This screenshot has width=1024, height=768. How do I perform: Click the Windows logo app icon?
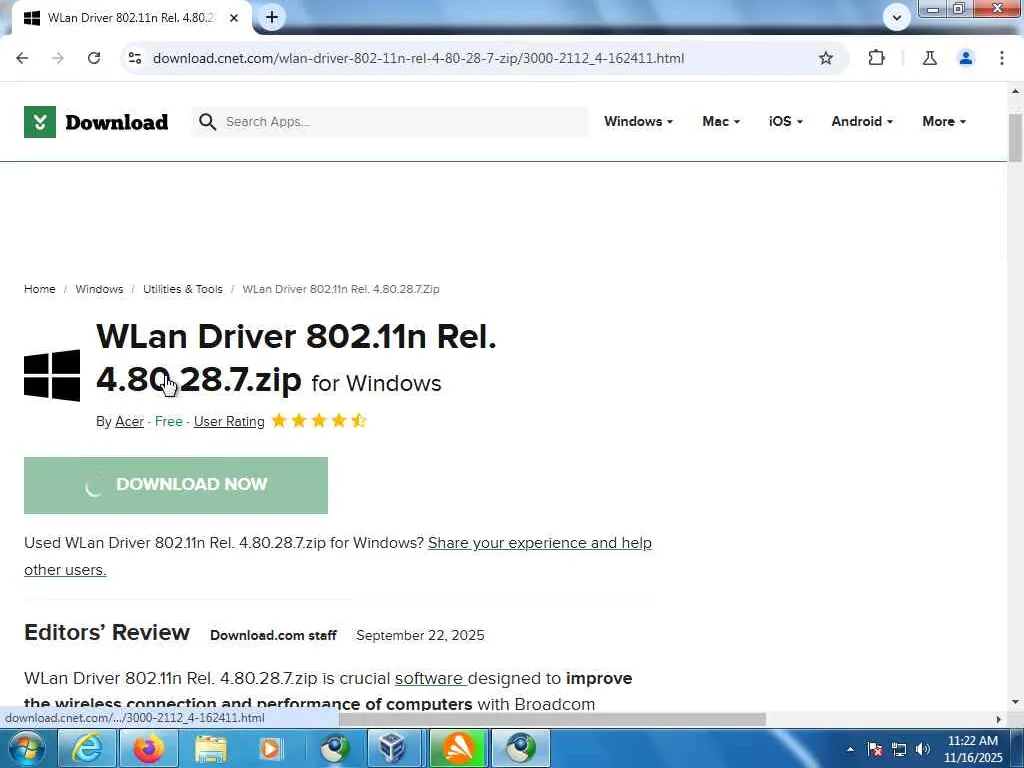(x=52, y=376)
